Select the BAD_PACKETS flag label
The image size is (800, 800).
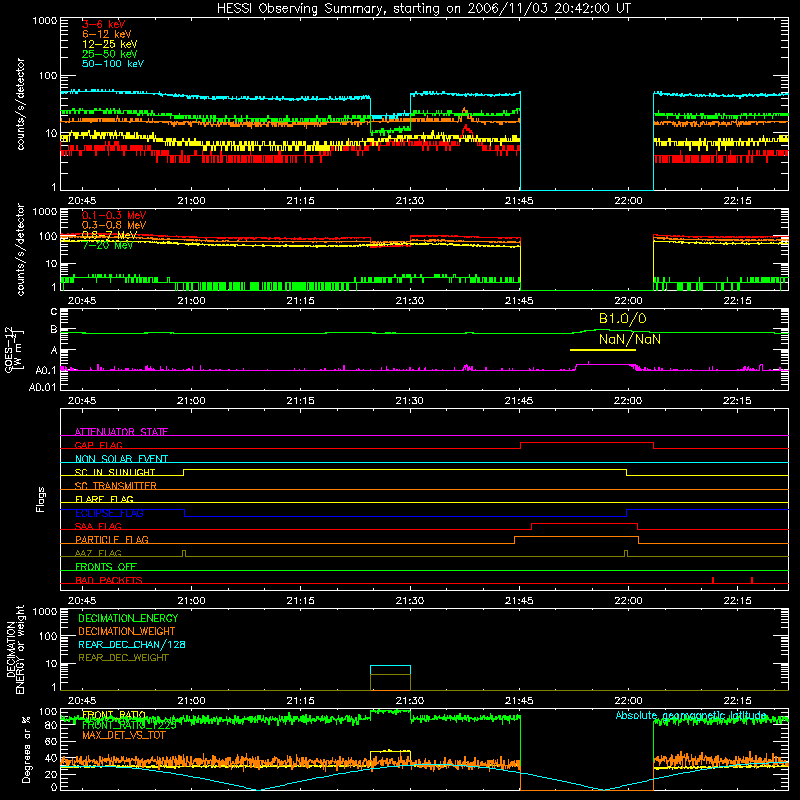pos(109,580)
